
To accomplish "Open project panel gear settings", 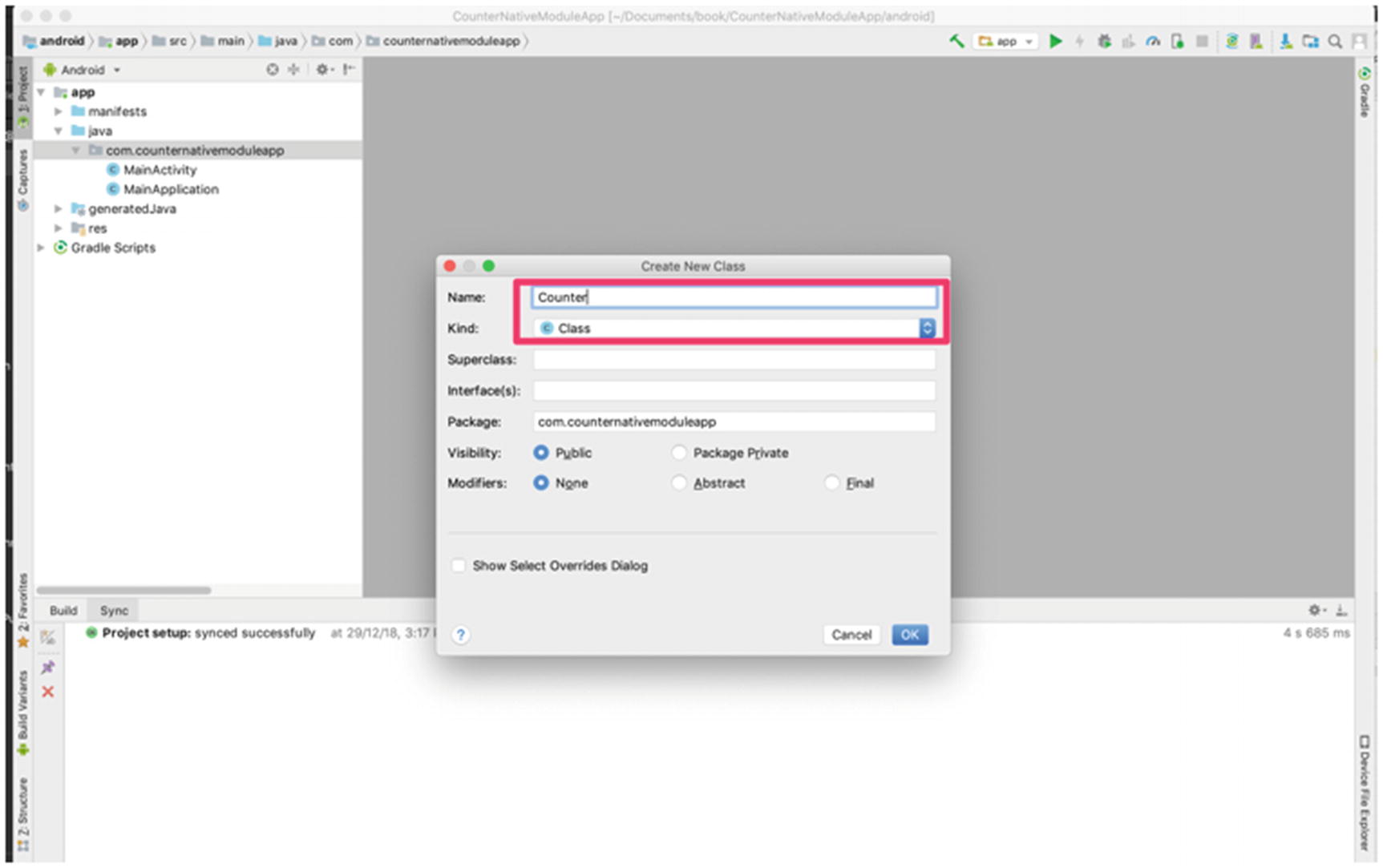I will pos(323,70).
